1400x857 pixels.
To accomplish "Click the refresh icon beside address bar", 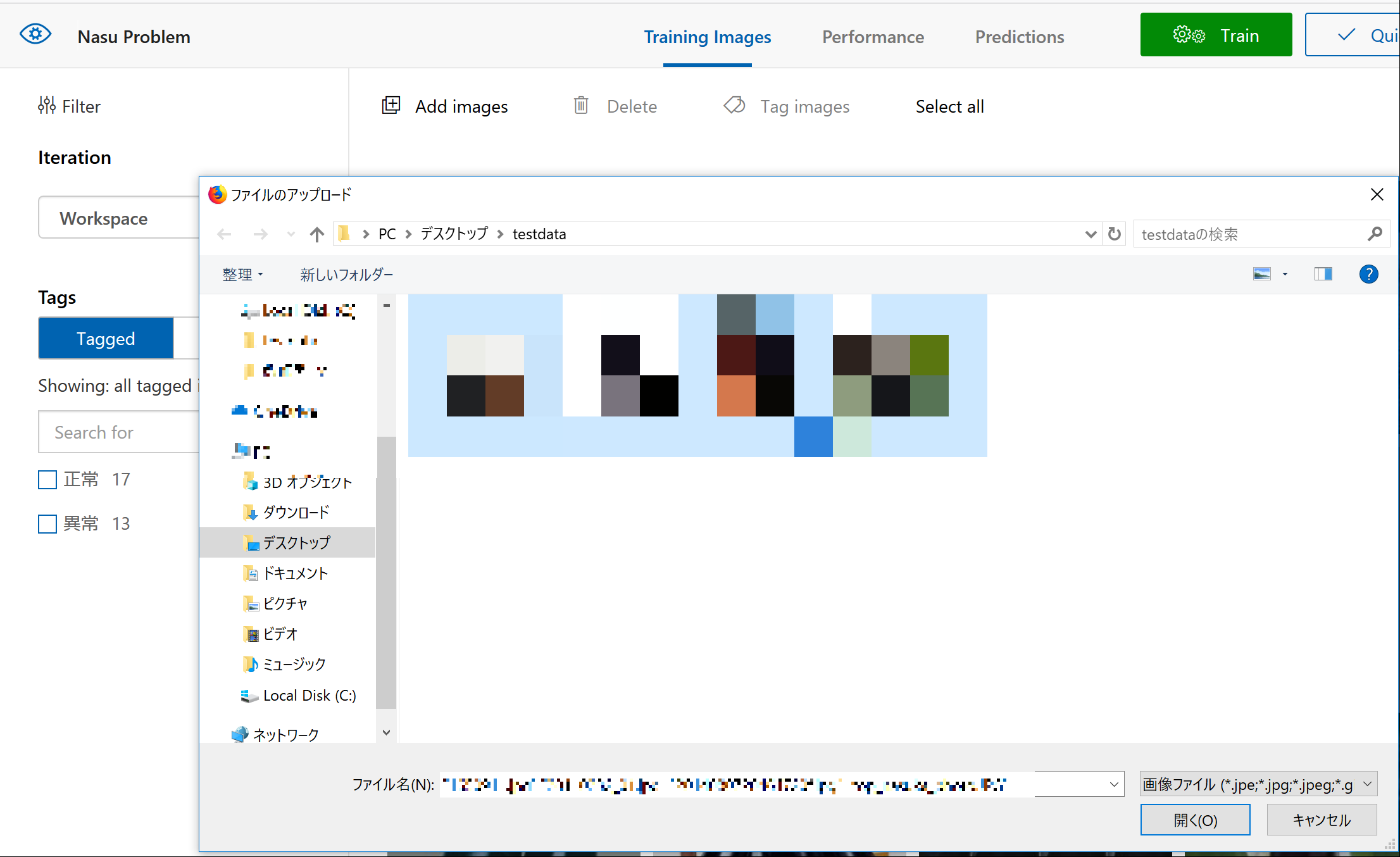I will (1114, 234).
